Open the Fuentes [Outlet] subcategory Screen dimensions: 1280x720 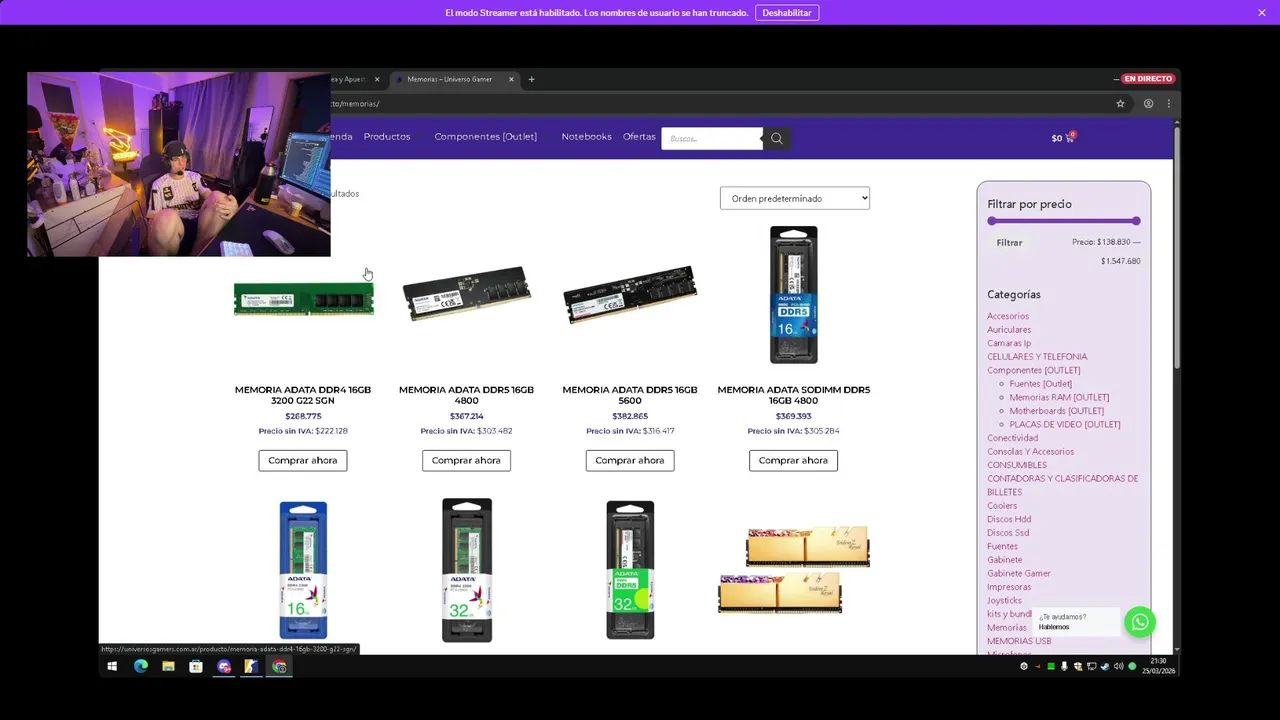click(x=1040, y=384)
